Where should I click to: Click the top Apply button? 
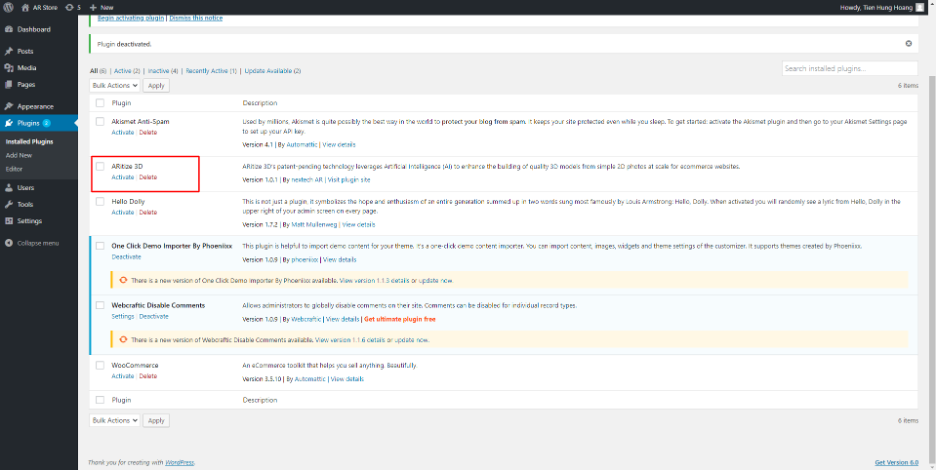[x=156, y=85]
